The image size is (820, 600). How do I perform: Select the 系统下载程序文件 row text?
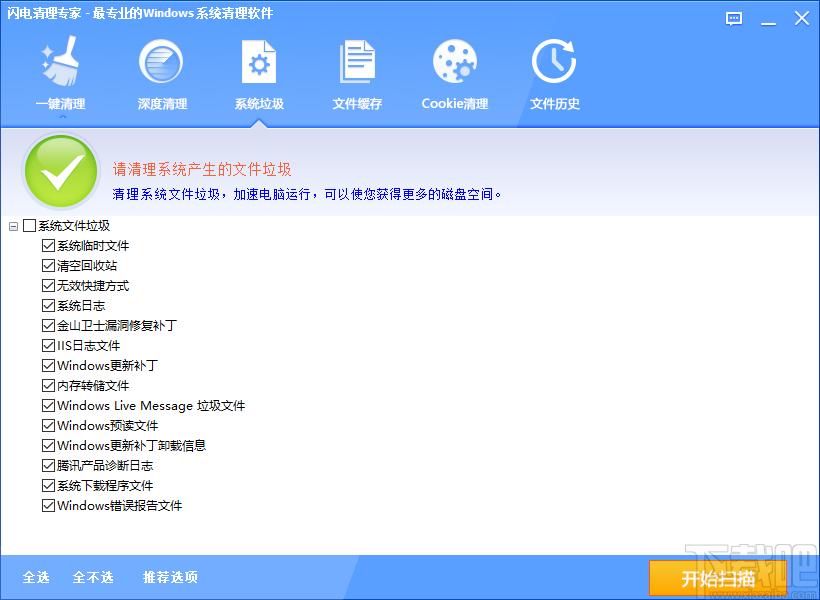coord(105,485)
